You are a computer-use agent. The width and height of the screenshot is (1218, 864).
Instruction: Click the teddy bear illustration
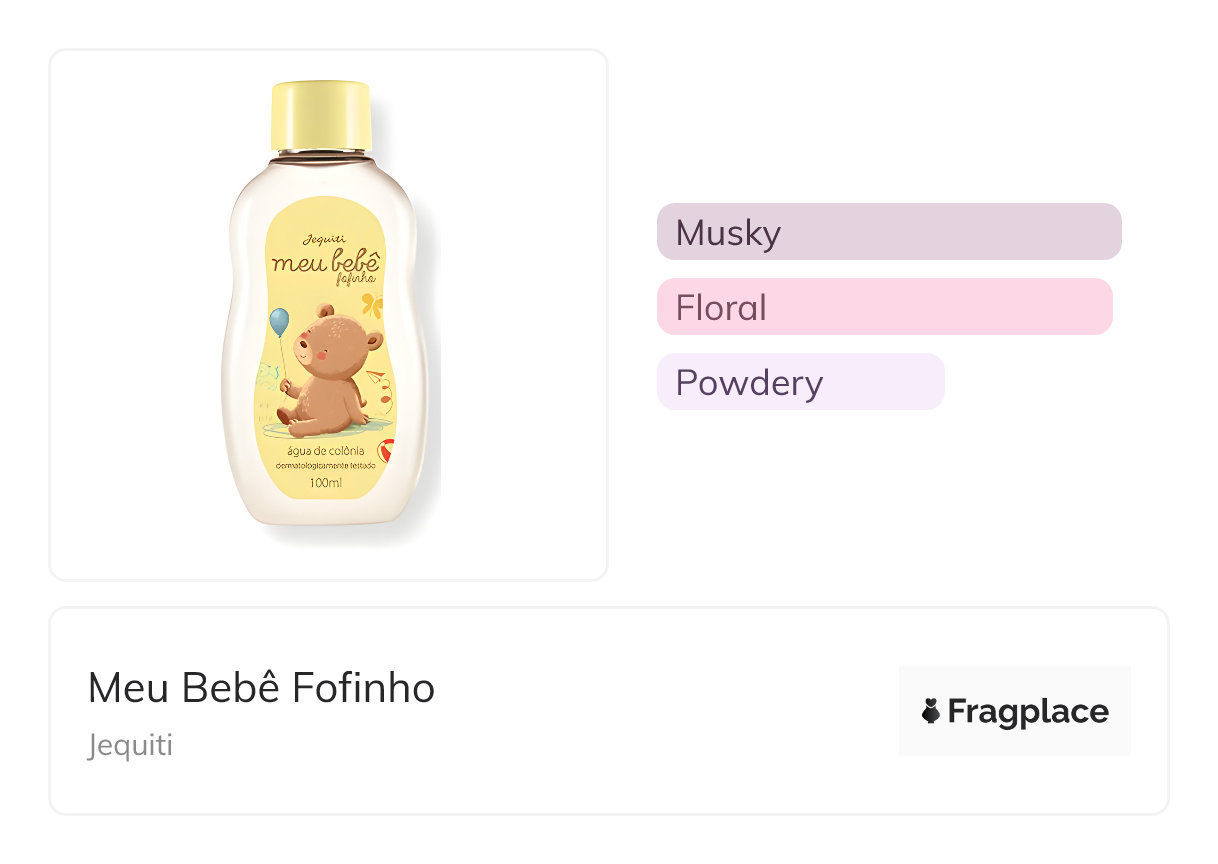click(x=330, y=368)
